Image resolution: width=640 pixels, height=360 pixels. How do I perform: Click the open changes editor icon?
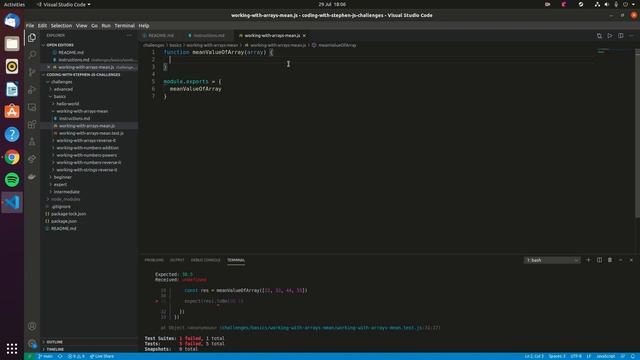coord(599,36)
